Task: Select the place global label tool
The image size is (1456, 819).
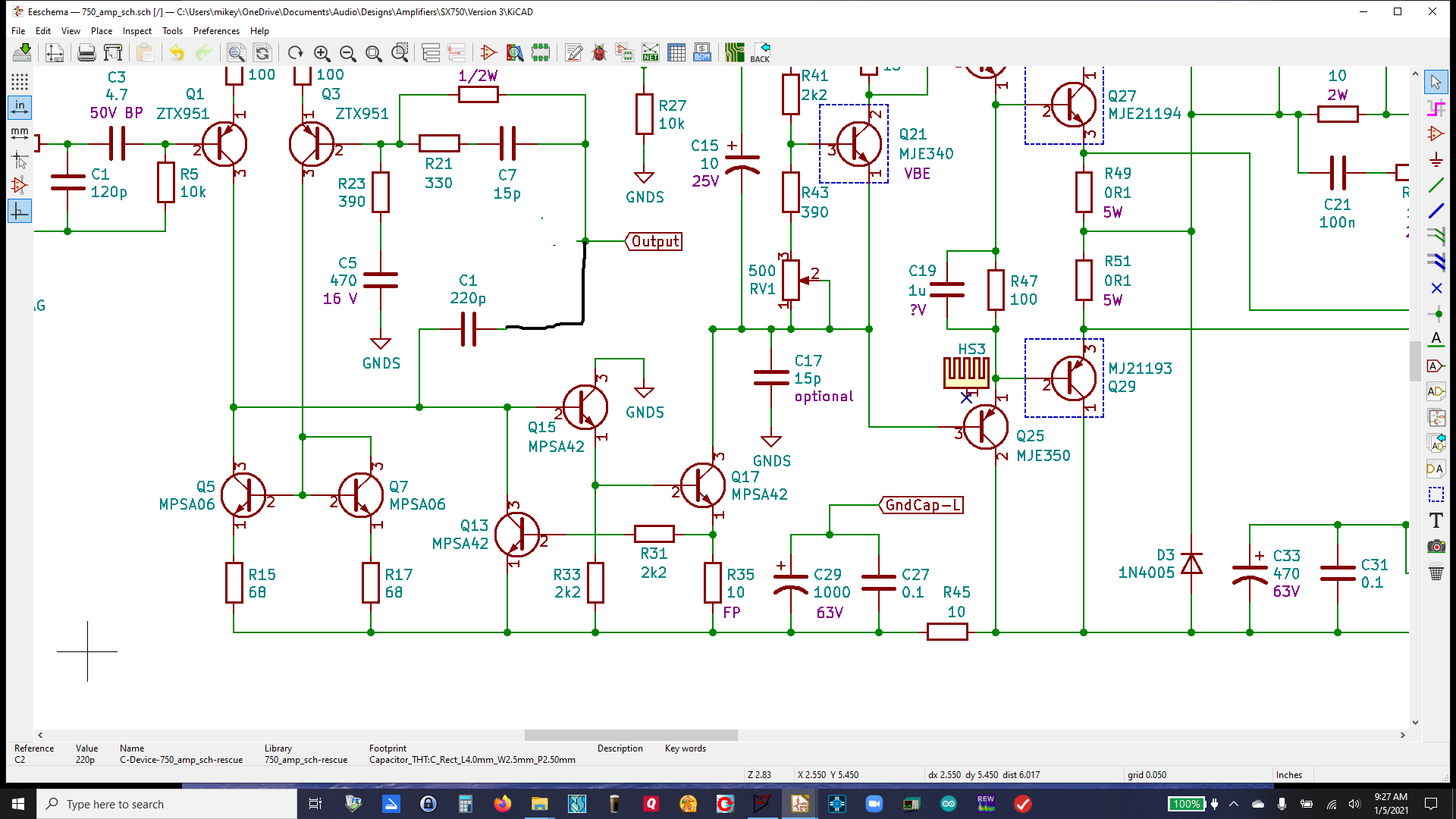Action: 1436,366
